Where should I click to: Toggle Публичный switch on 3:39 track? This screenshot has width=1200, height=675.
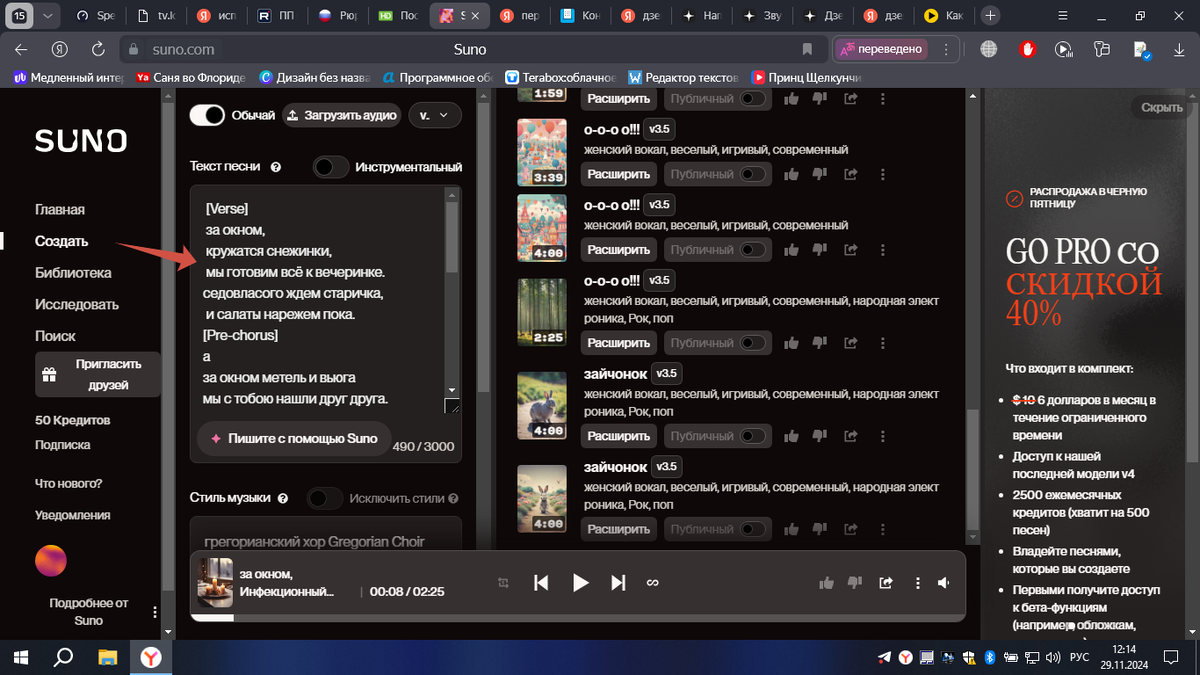pos(753,174)
